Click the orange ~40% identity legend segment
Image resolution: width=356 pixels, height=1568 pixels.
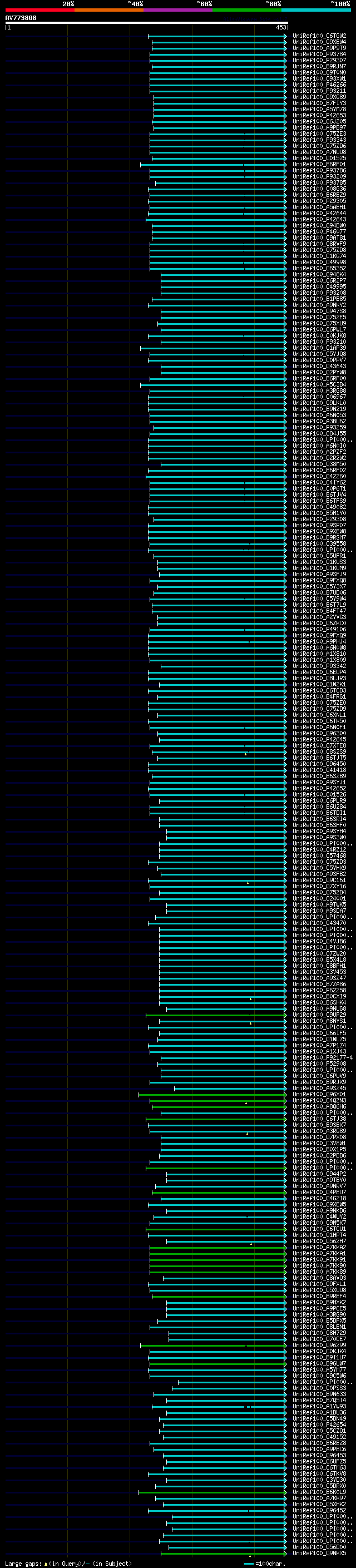[x=109, y=11]
